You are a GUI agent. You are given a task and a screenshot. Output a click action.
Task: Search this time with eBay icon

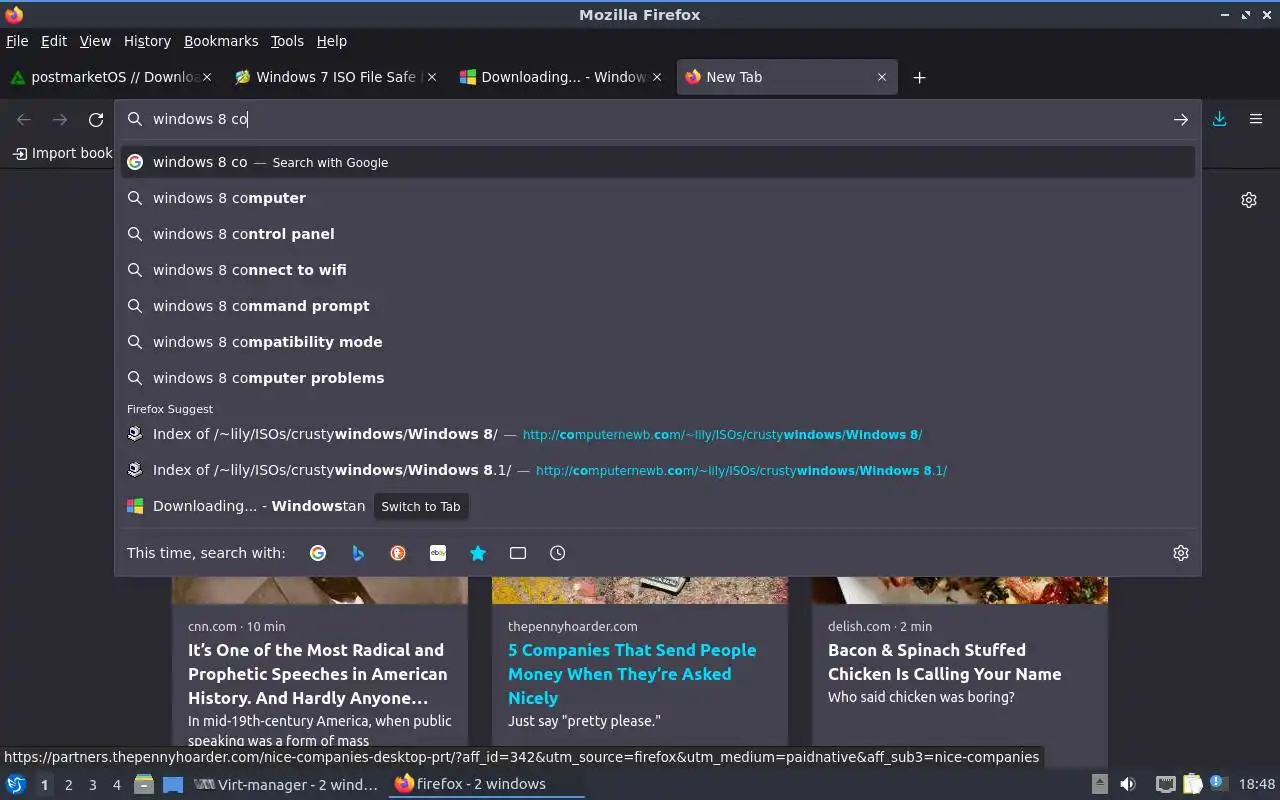coord(438,553)
